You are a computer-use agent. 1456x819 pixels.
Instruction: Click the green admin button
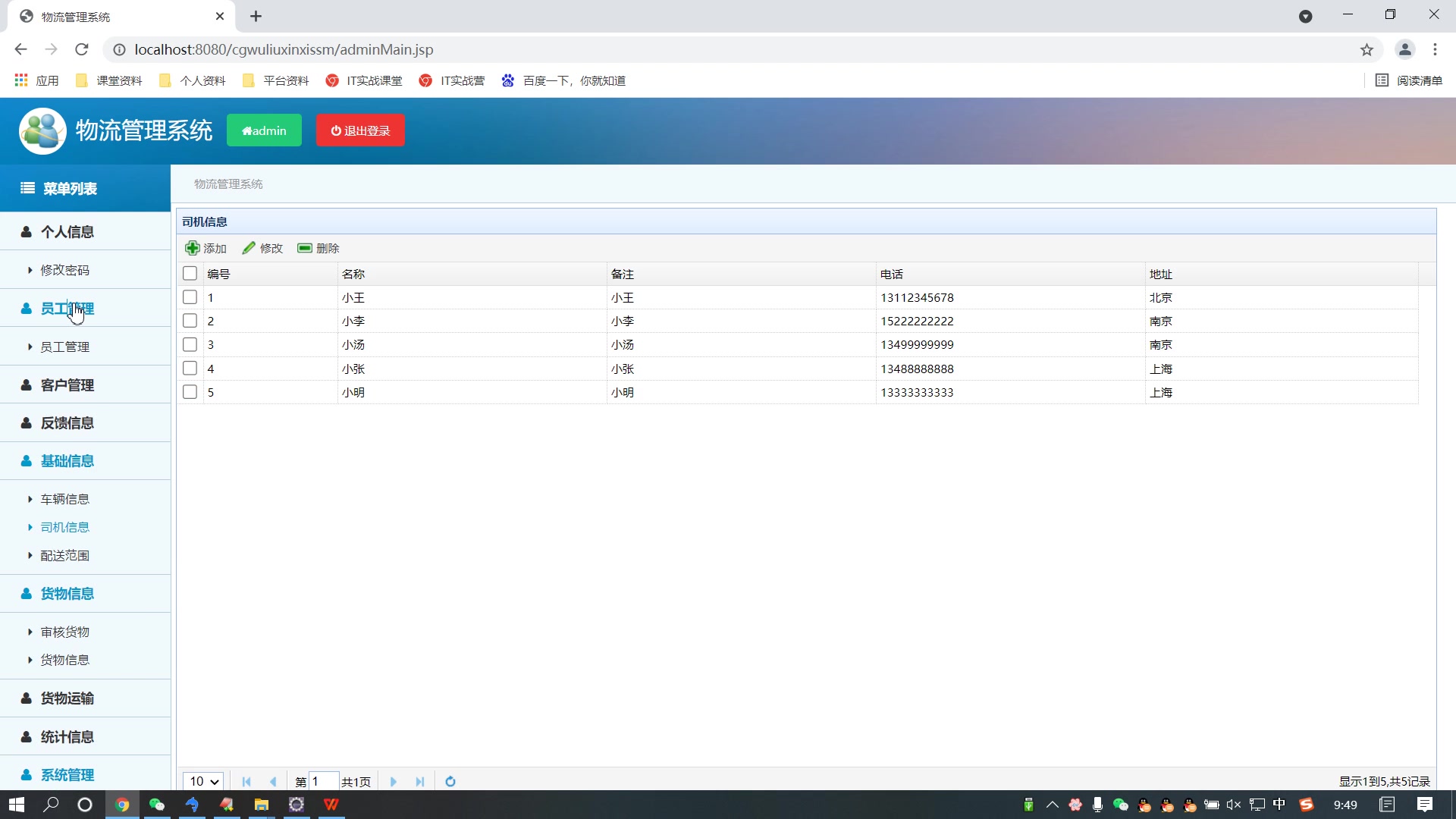pos(264,130)
